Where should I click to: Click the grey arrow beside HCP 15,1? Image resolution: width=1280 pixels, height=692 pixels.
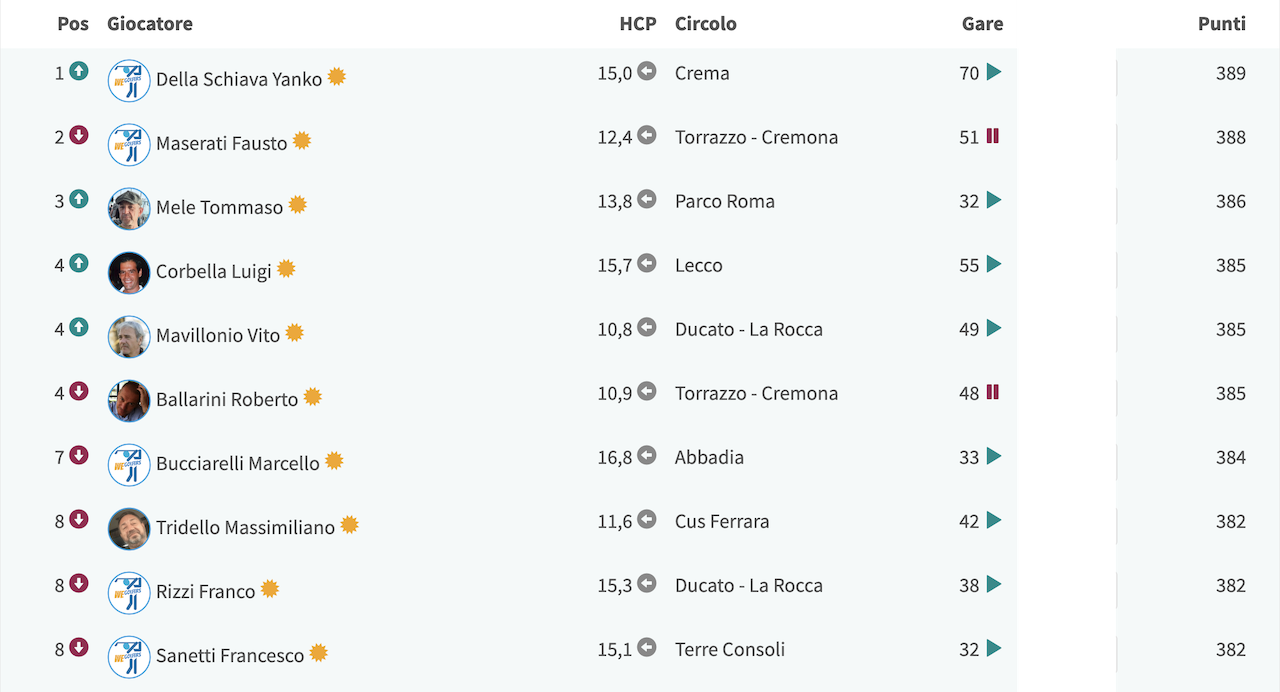pos(647,647)
